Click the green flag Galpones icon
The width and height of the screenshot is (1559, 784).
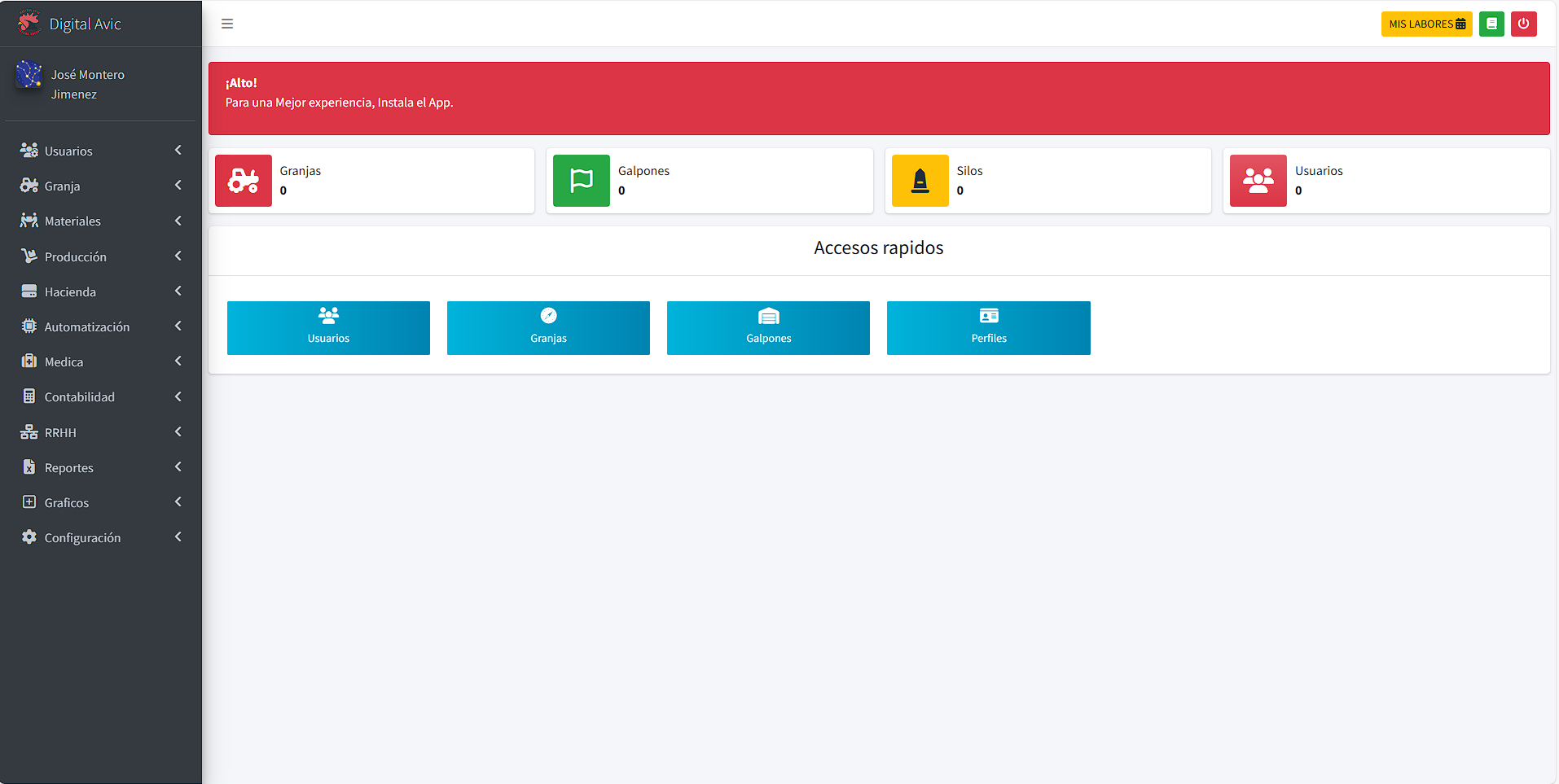click(x=582, y=181)
